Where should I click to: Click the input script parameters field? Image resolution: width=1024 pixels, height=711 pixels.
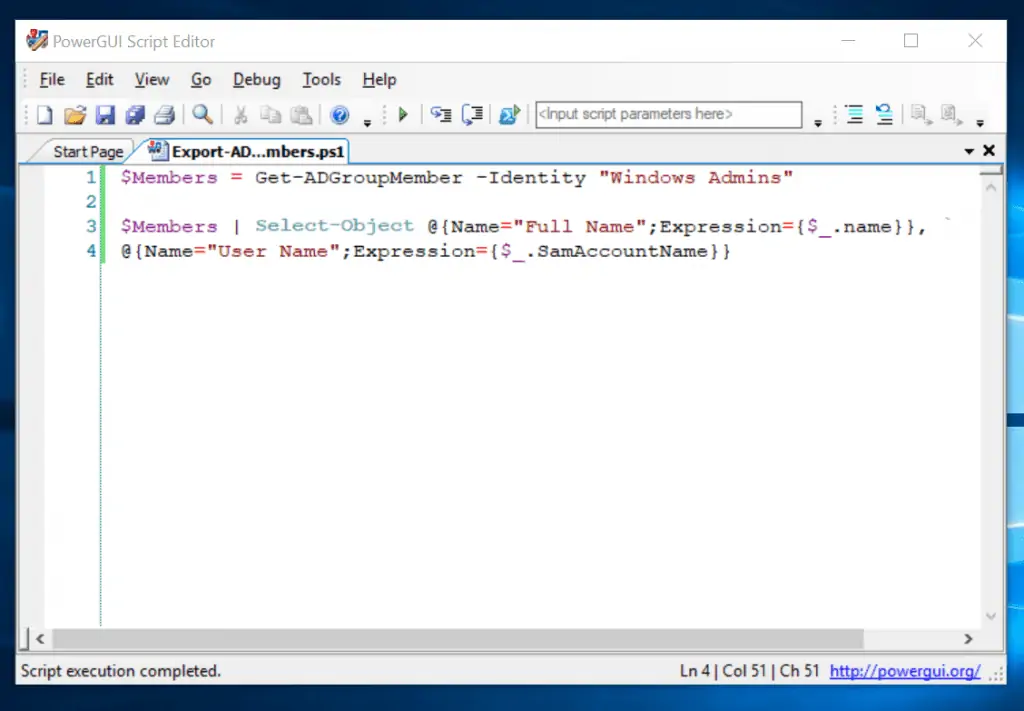669,114
